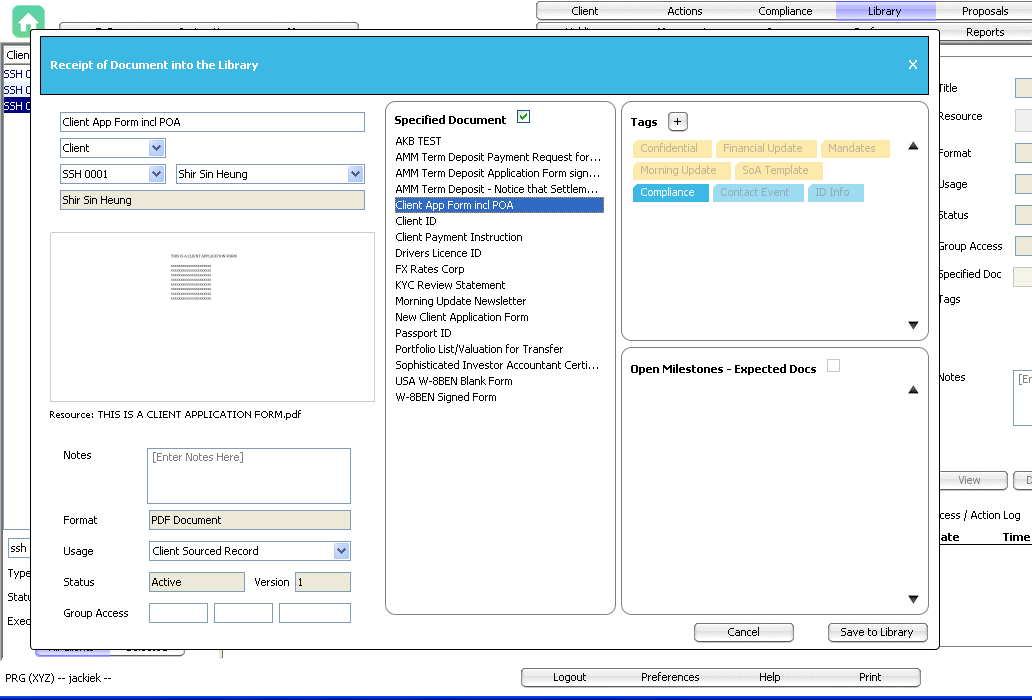The image size is (1032, 700).
Task: Expand the SSH 0001 client code dropdown
Action: 156,174
